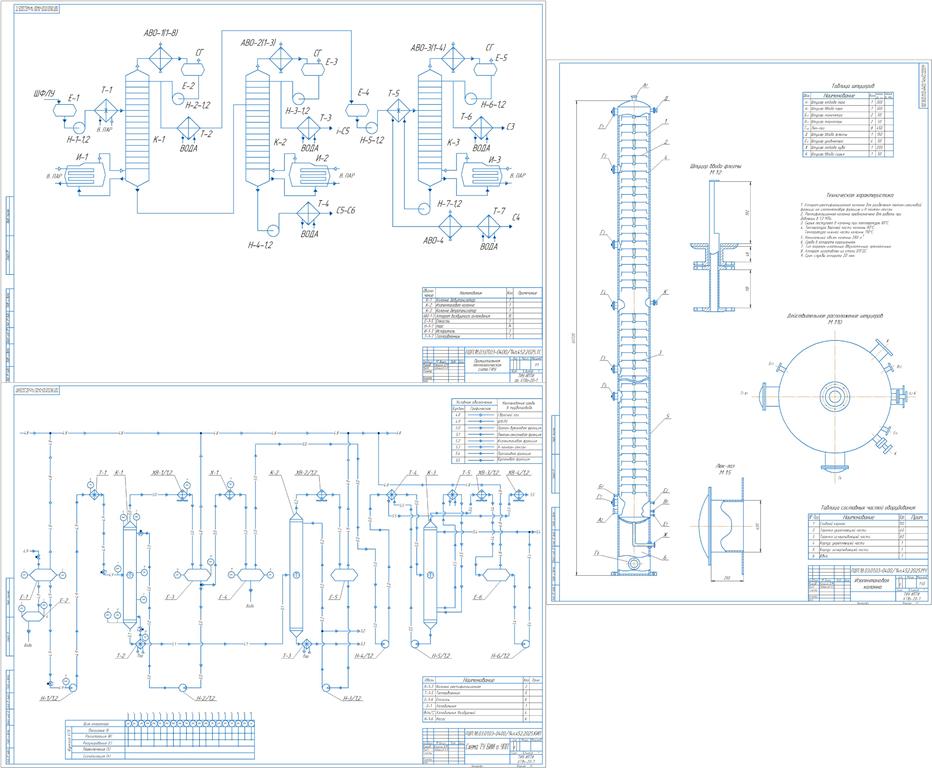Click the СГ label above Е-2 vessel

pos(199,53)
